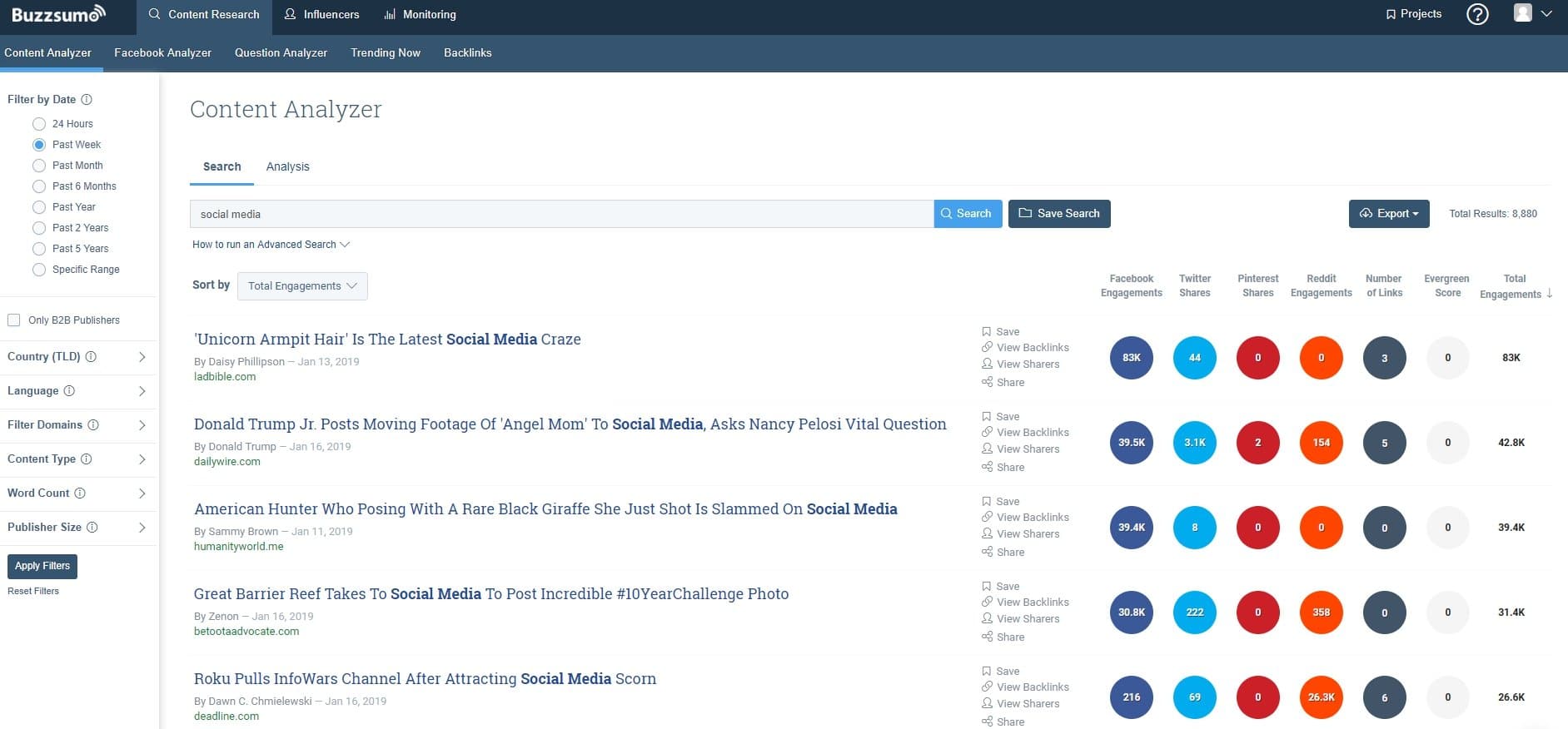Open the Monitoring top menu
Screen dimensions: 1568x729
click(420, 15)
